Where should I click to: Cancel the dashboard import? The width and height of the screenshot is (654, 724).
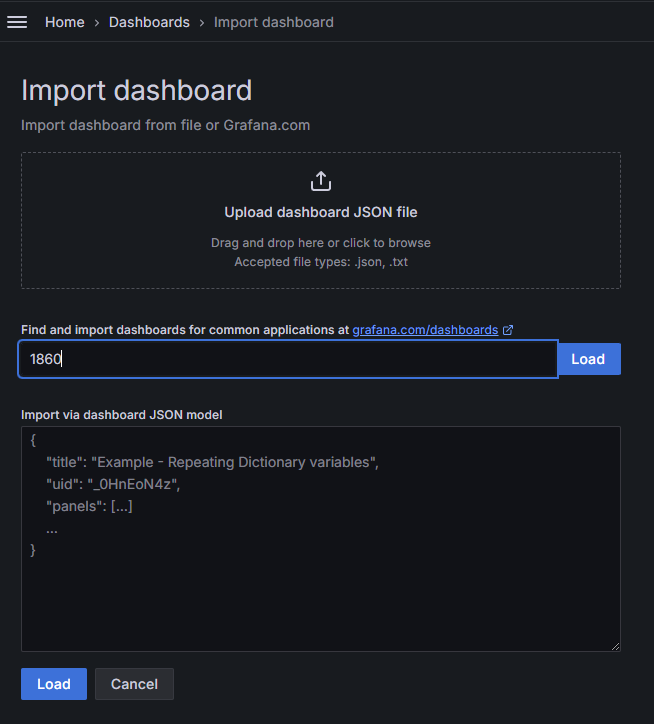pyautogui.click(x=134, y=684)
